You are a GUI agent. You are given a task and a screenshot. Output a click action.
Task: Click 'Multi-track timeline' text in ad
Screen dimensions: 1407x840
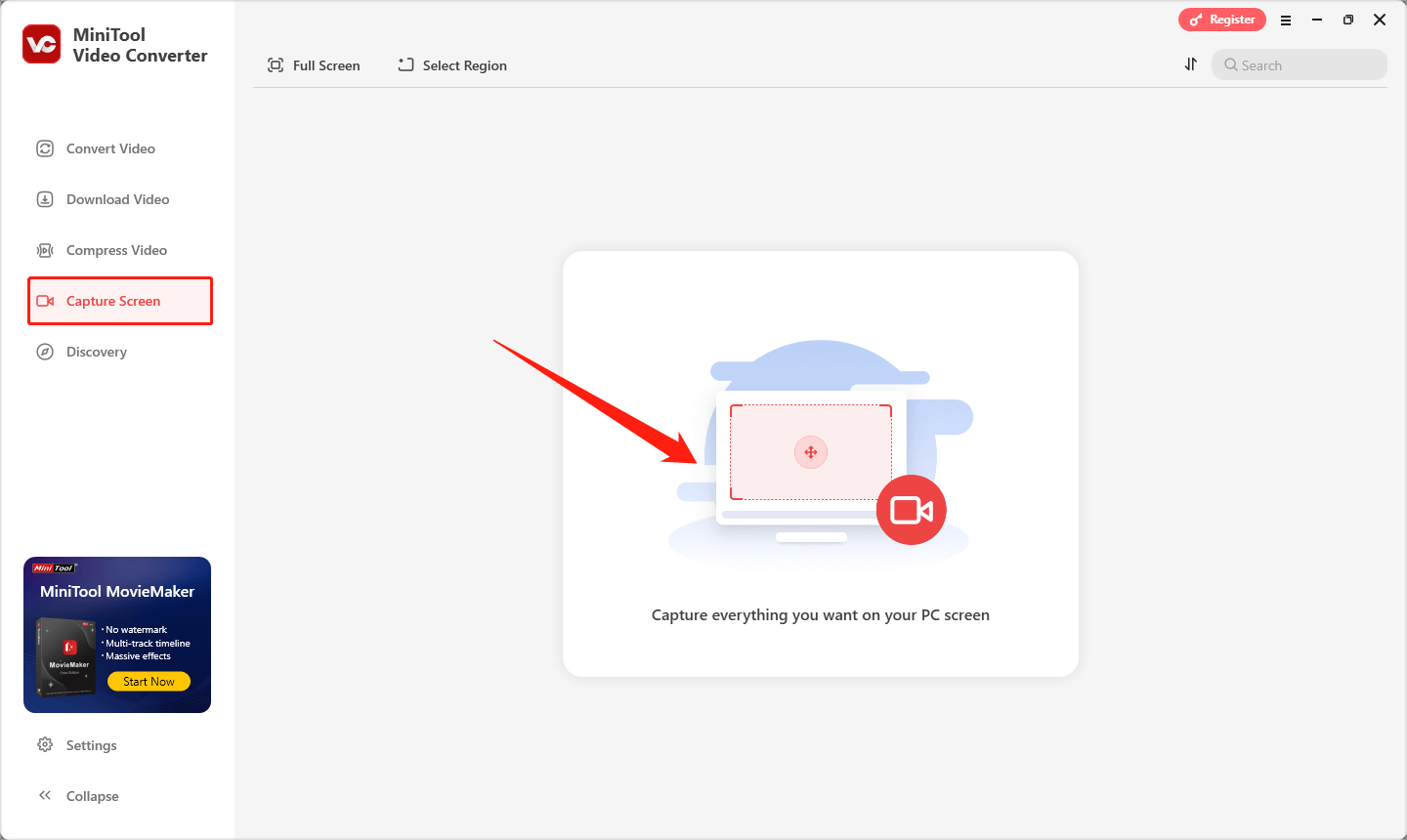pos(148,644)
